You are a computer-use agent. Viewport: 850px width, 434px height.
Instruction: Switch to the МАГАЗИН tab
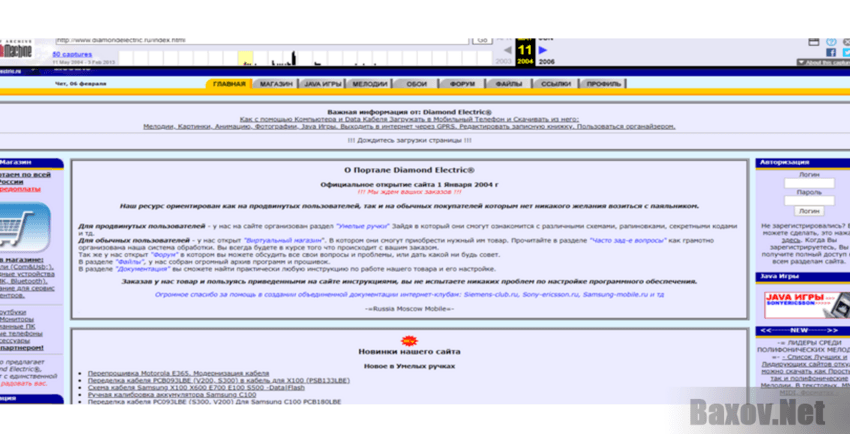tap(275, 84)
